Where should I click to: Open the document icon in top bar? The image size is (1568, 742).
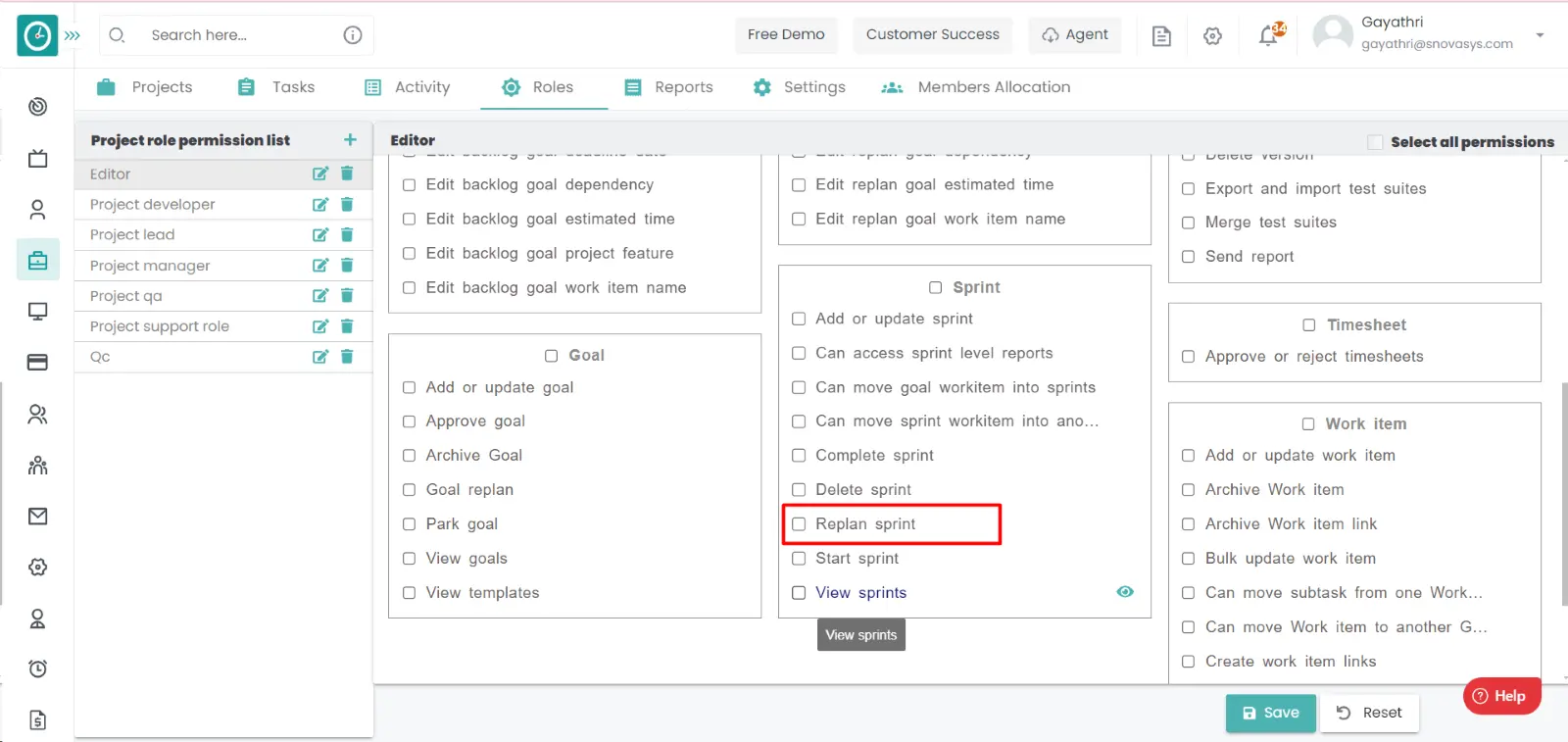tap(1161, 36)
